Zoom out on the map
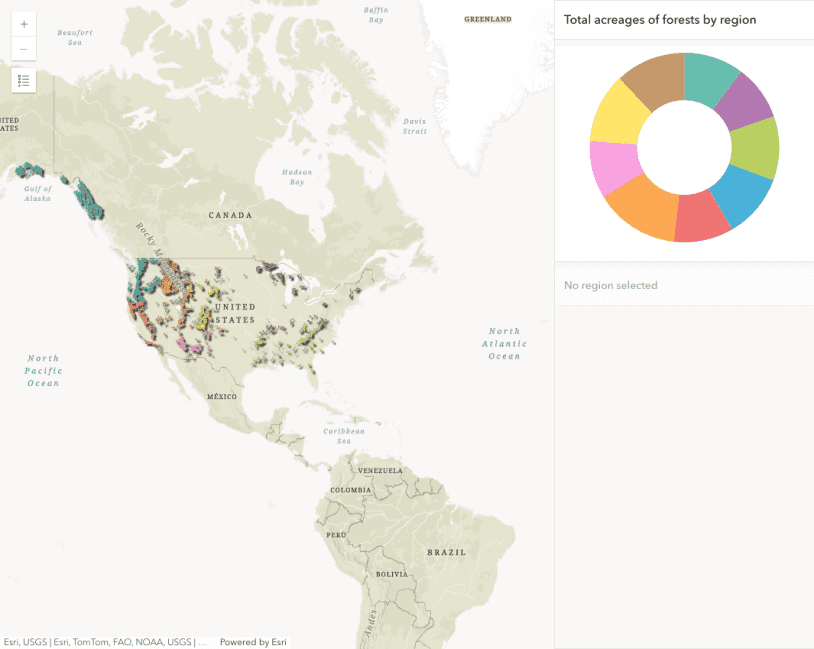814x649 pixels. pyautogui.click(x=24, y=49)
